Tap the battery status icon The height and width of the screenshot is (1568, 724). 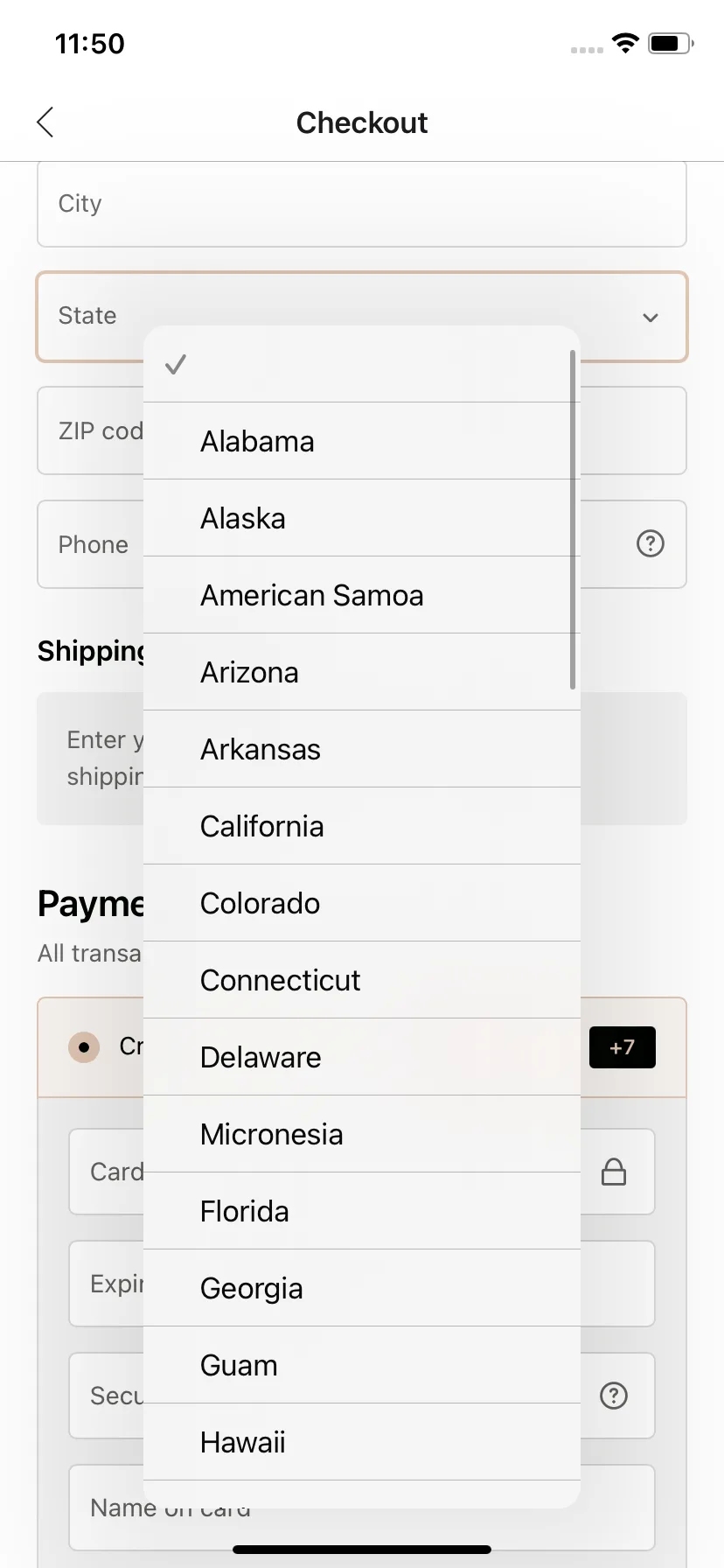click(671, 43)
